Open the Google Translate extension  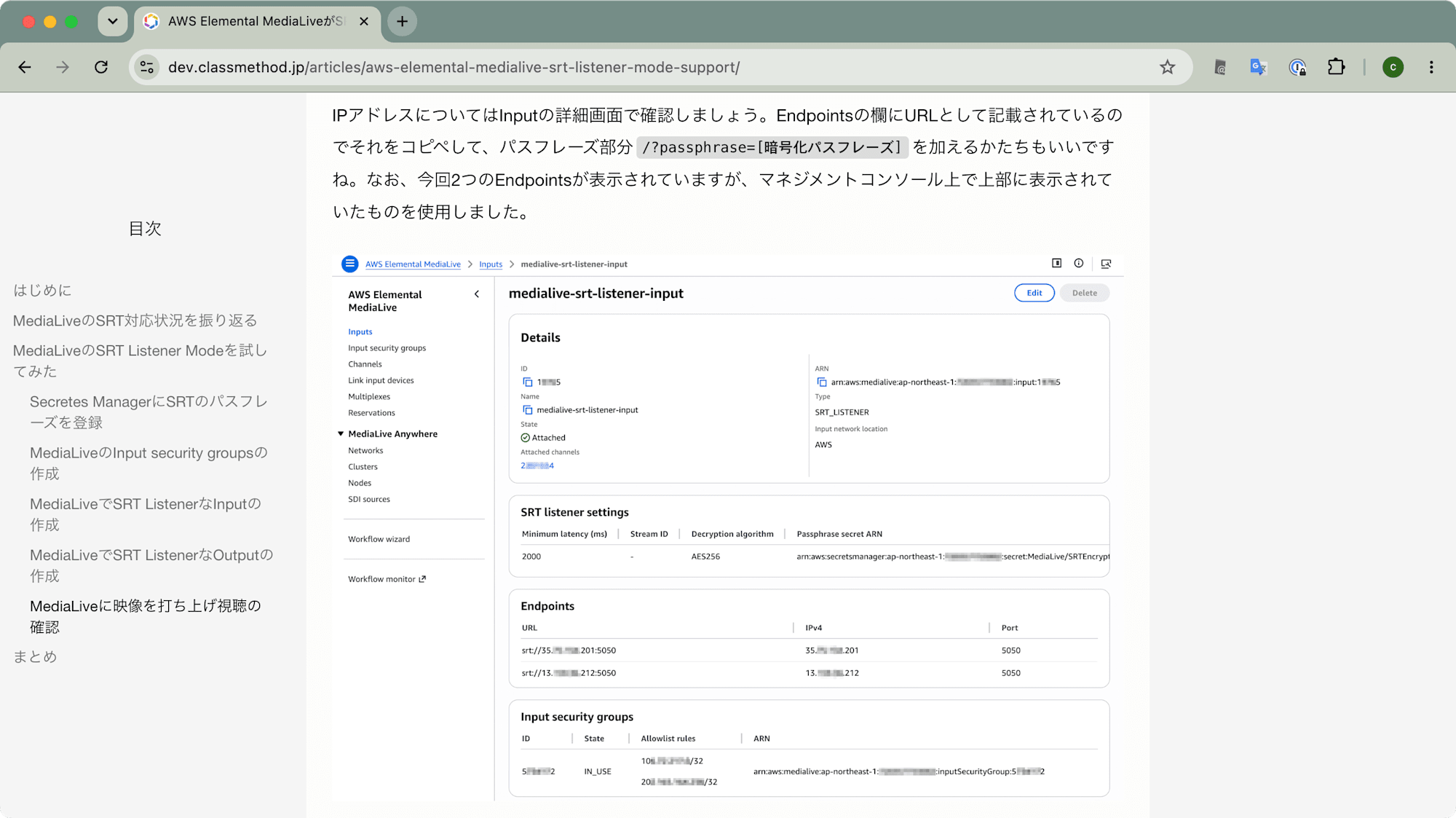pyautogui.click(x=1259, y=67)
